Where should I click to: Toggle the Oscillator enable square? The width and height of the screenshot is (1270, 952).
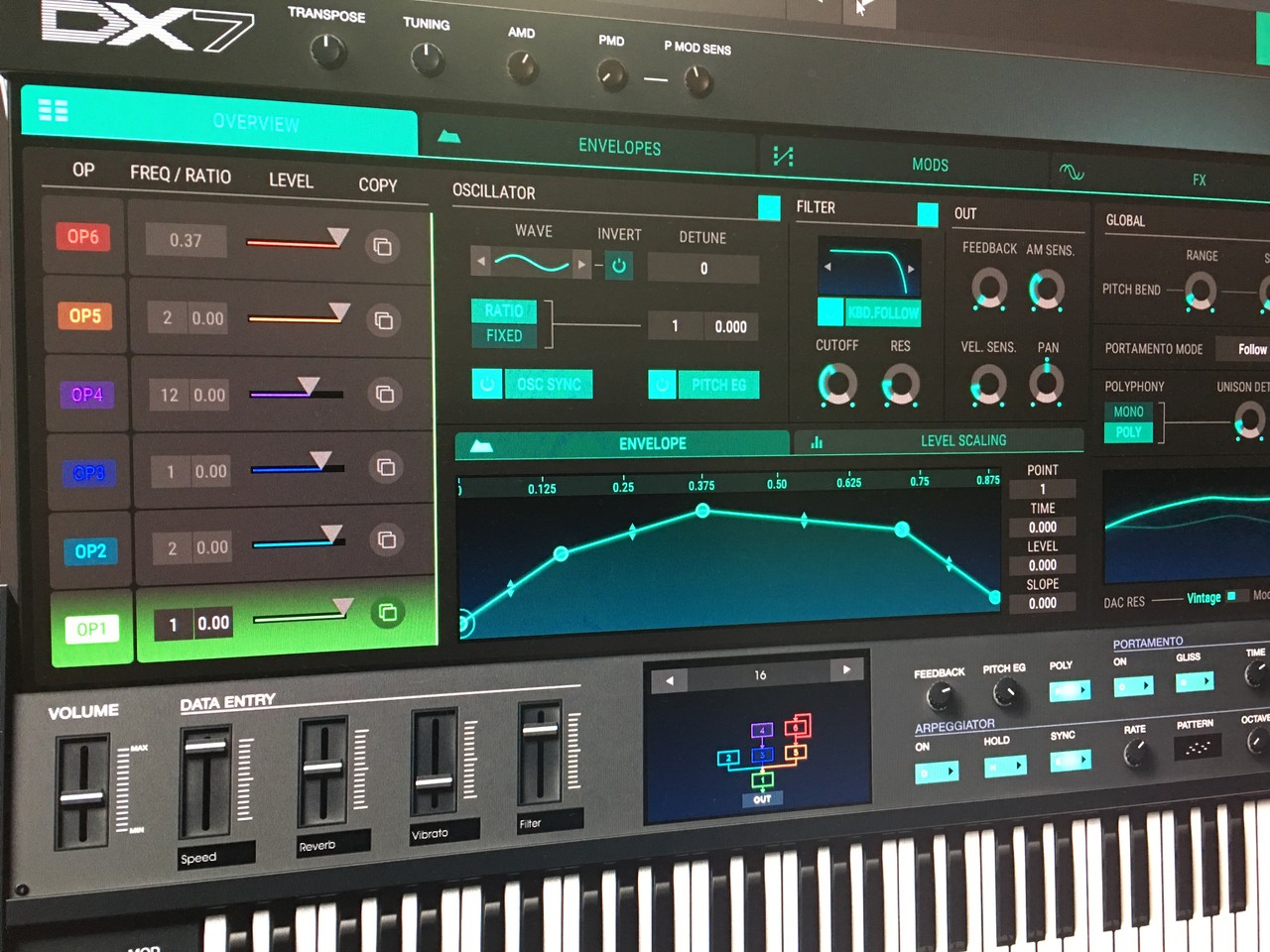(769, 207)
